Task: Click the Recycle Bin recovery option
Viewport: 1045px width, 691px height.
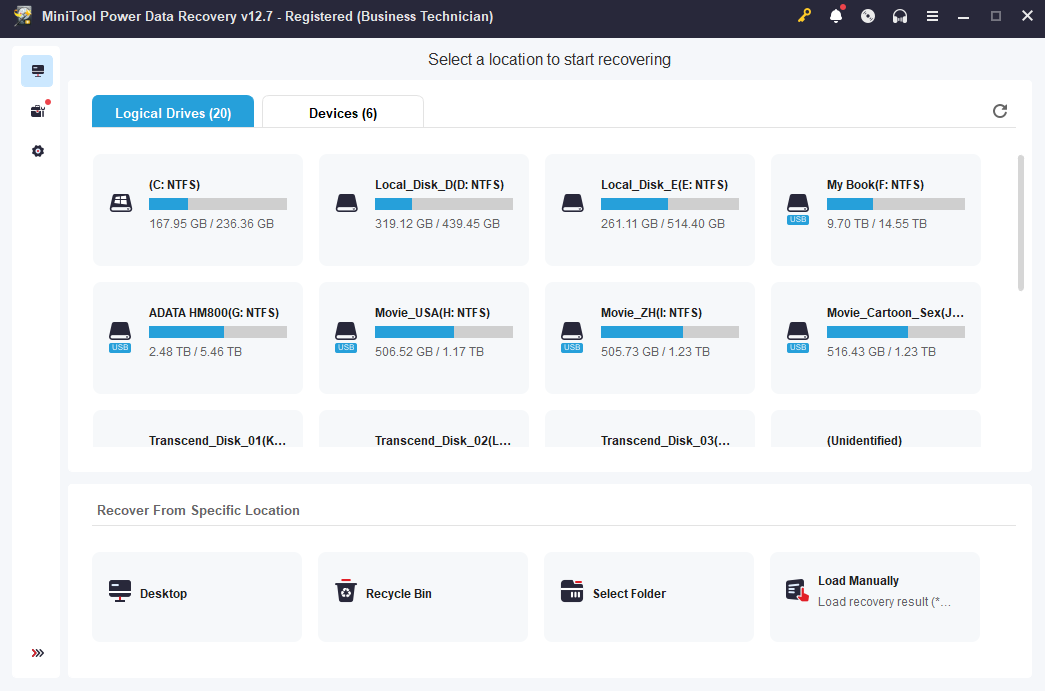Action: pyautogui.click(x=423, y=596)
